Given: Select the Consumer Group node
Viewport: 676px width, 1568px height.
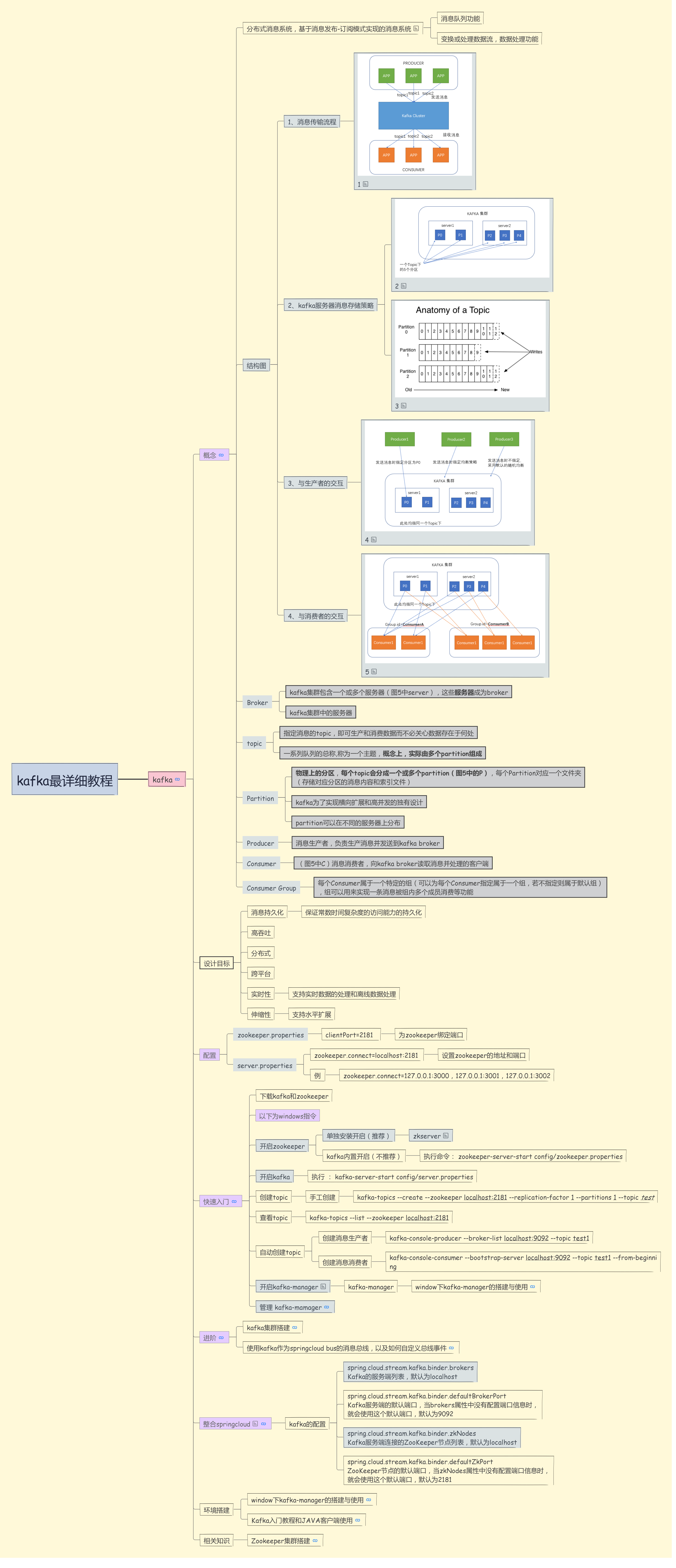Looking at the screenshot, I should coord(273,894).
